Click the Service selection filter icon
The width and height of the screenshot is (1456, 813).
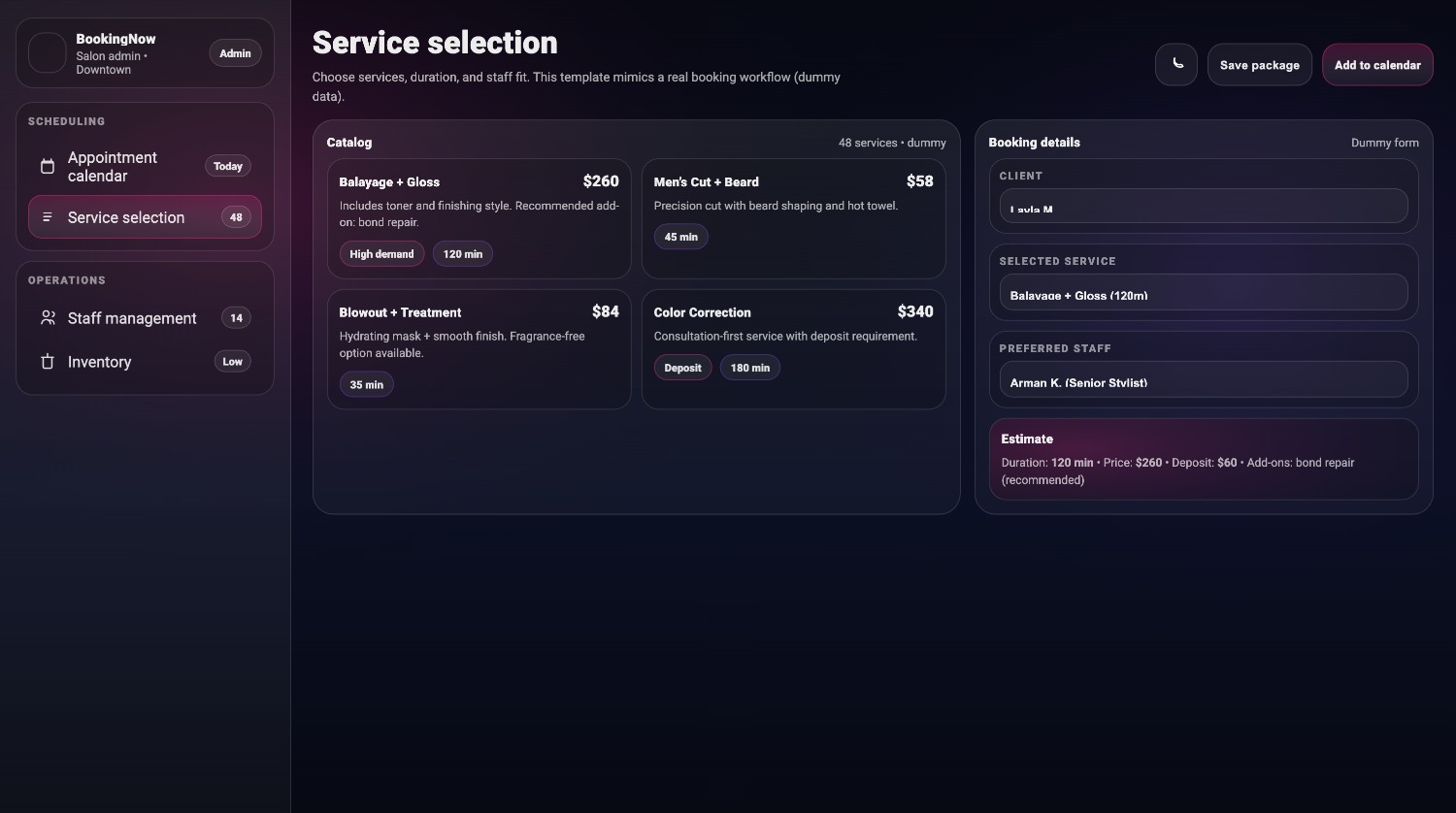coord(48,216)
